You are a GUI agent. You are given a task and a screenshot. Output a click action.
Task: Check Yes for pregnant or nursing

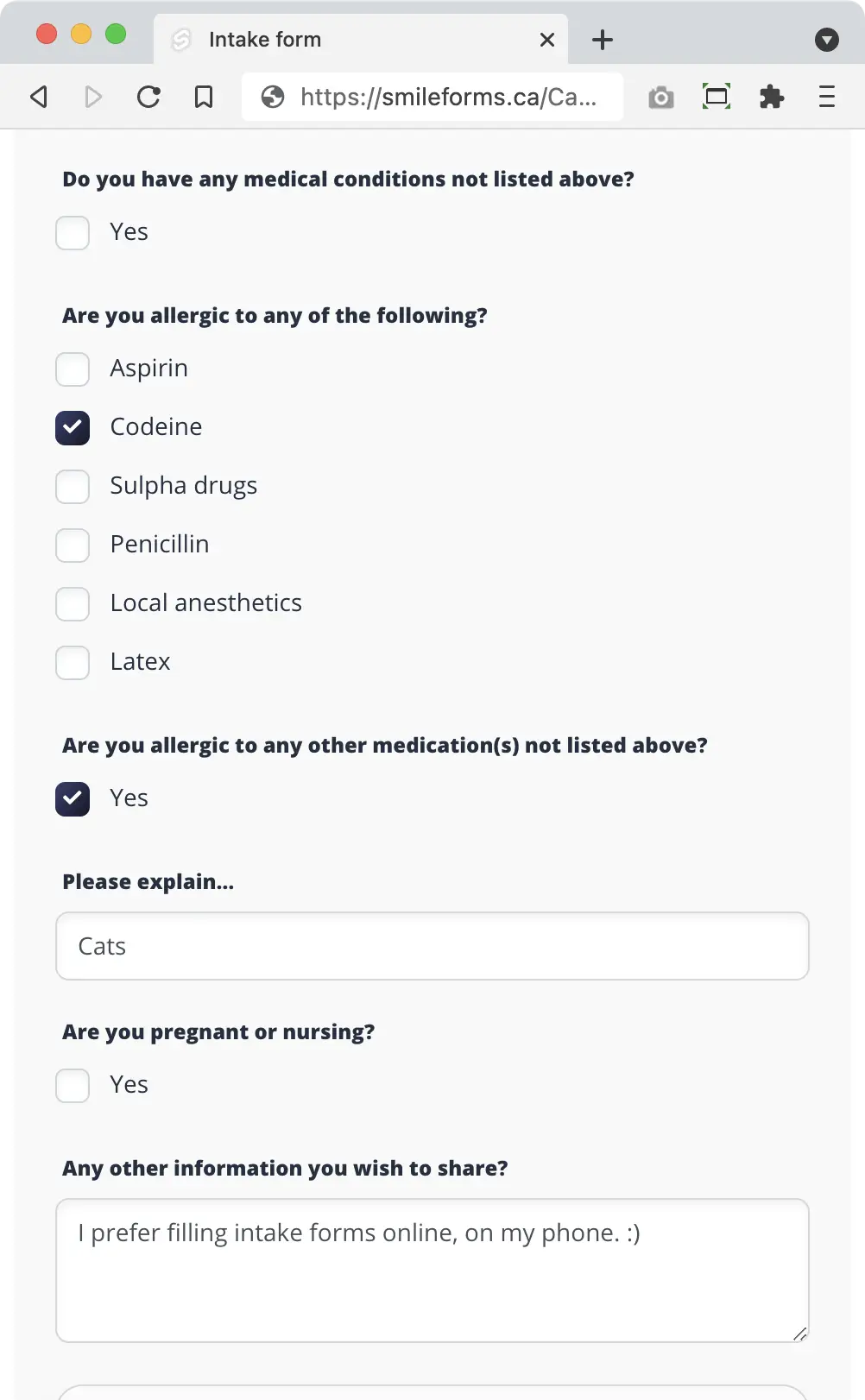pos(73,1085)
